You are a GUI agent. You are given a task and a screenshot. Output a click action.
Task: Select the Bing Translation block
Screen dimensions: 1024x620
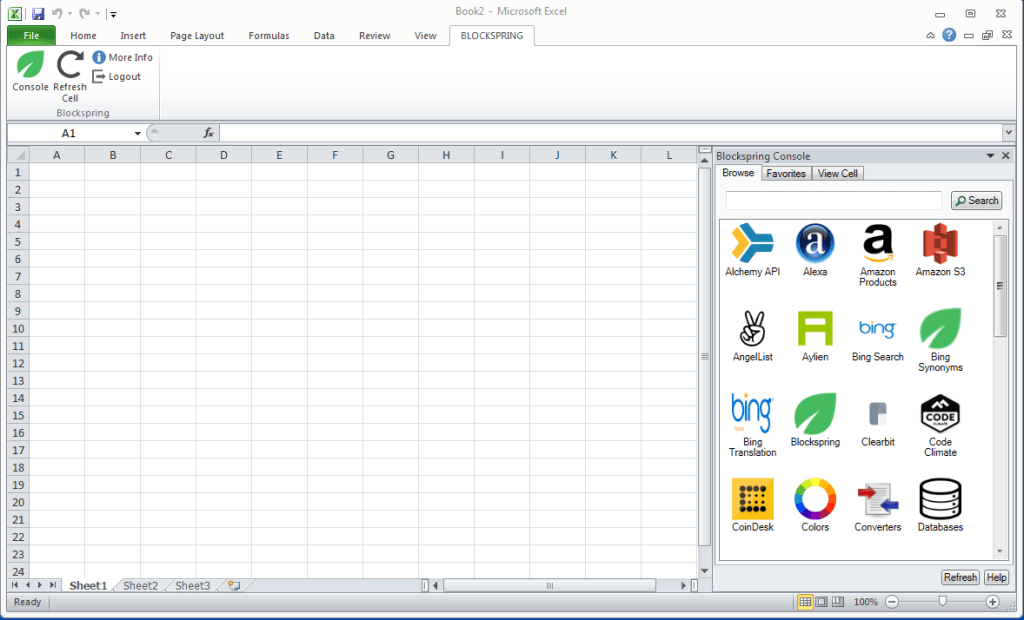[x=752, y=425]
